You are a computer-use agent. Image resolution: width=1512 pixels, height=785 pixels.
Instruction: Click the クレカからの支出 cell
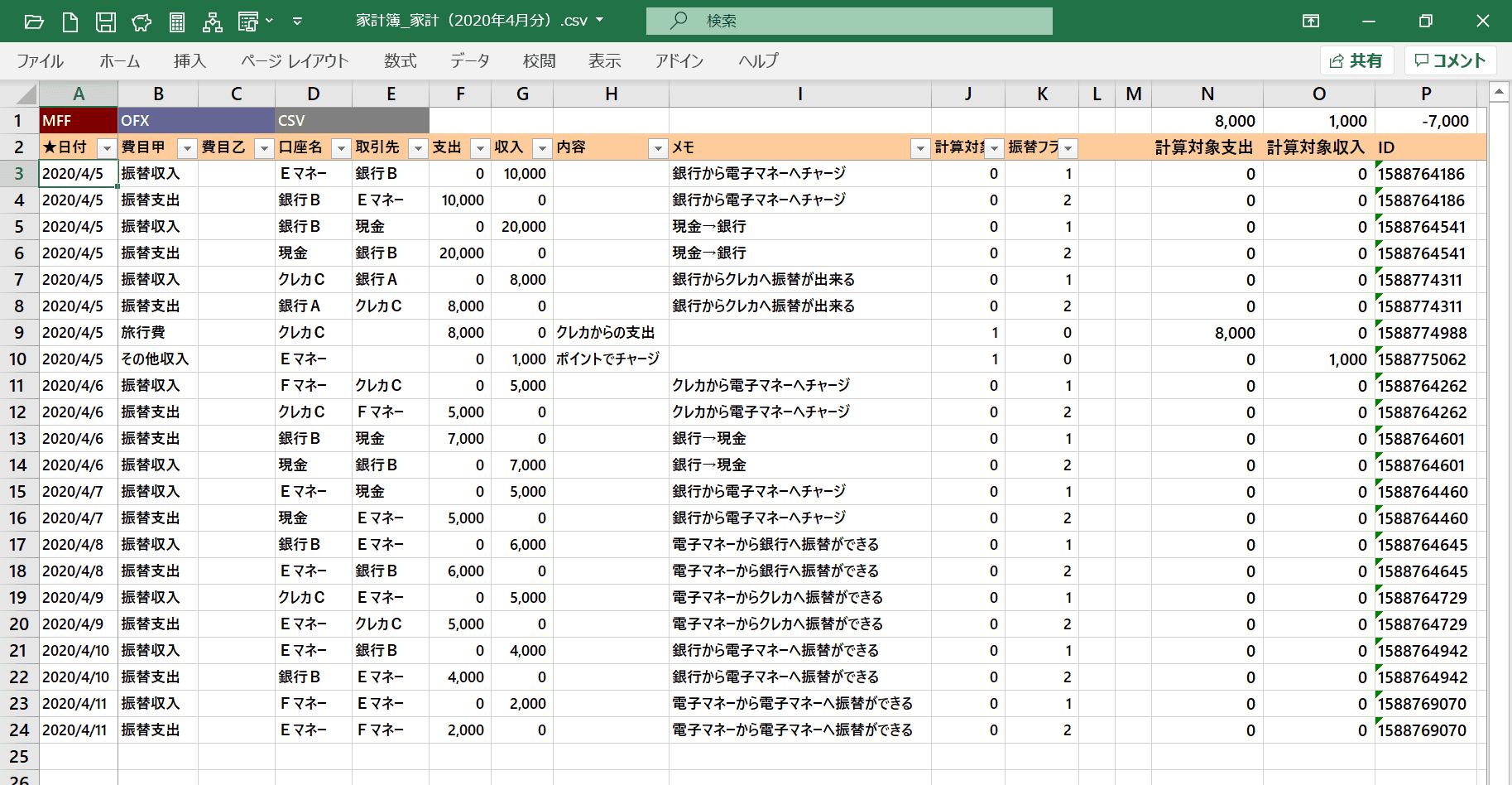[x=611, y=333]
